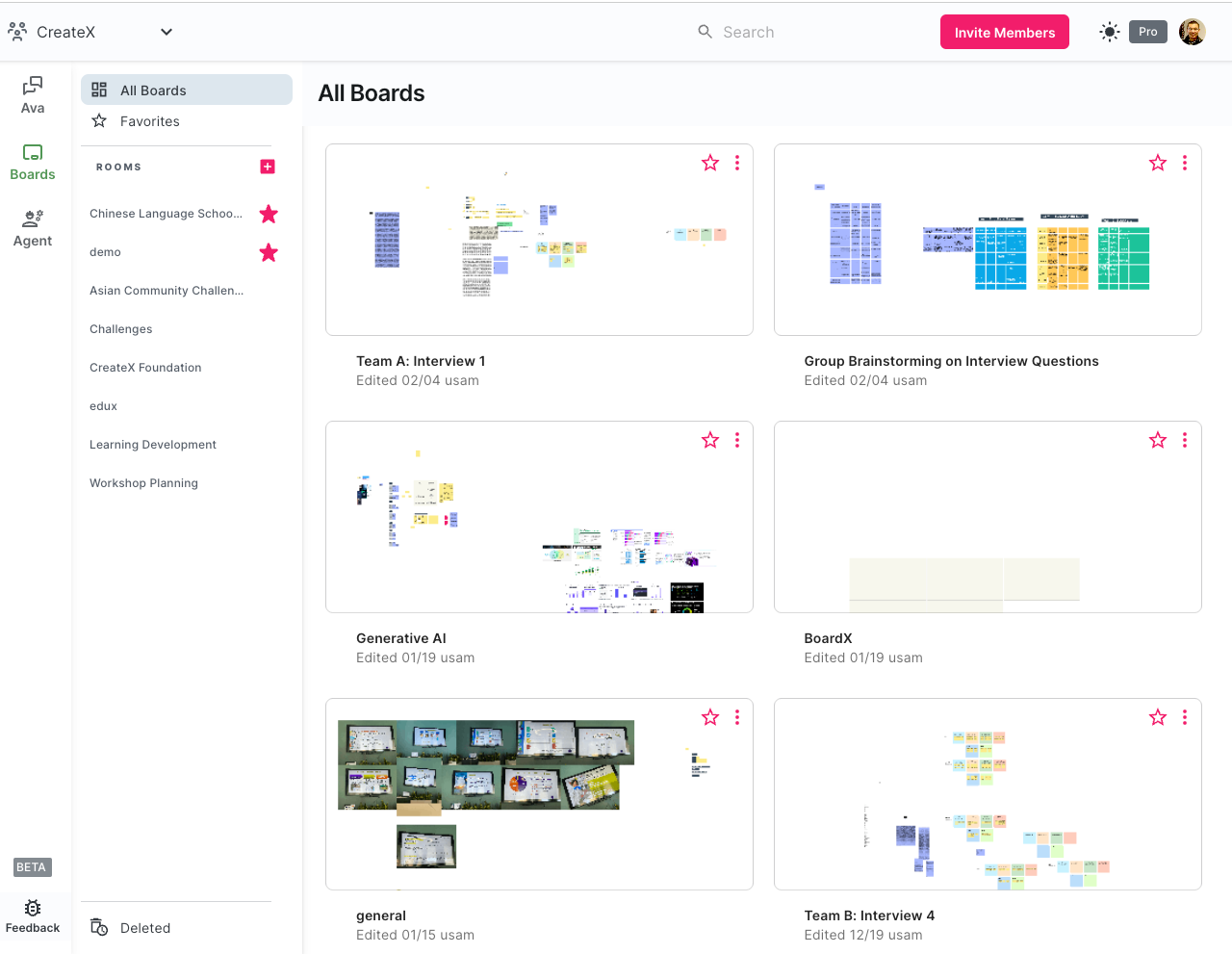The width and height of the screenshot is (1232, 954).
Task: Open three-dot menu on BoardX board
Action: click(1185, 440)
